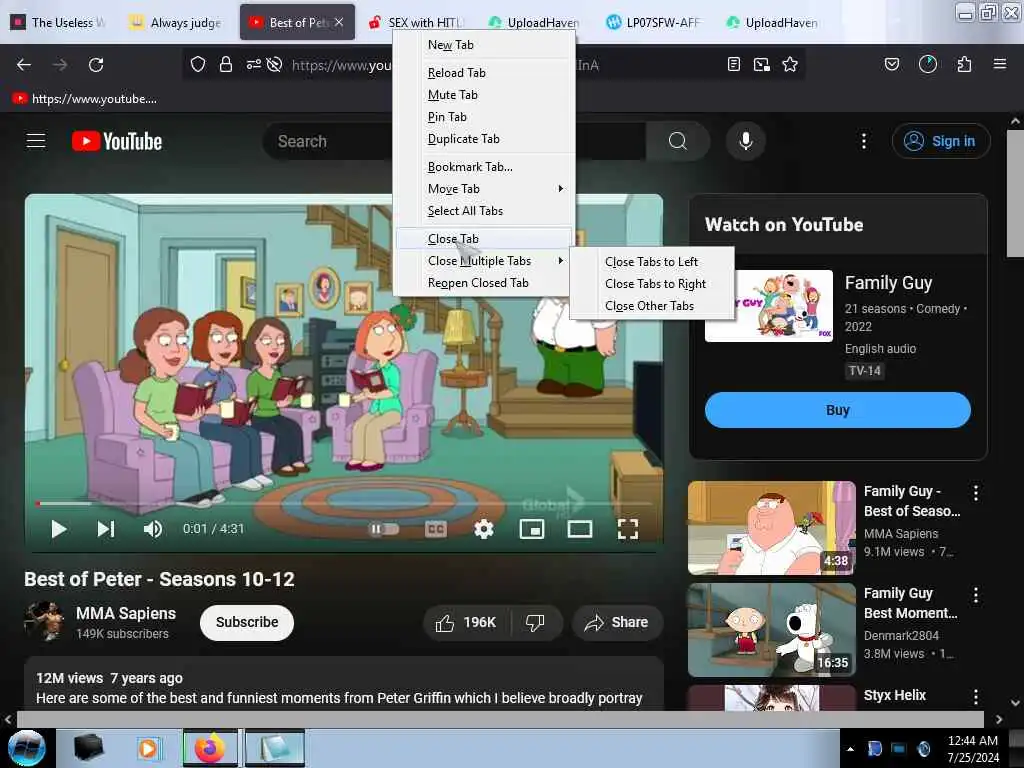Image resolution: width=1024 pixels, height=768 pixels.
Task: Dislike the video with thumbs down
Action: click(536, 622)
